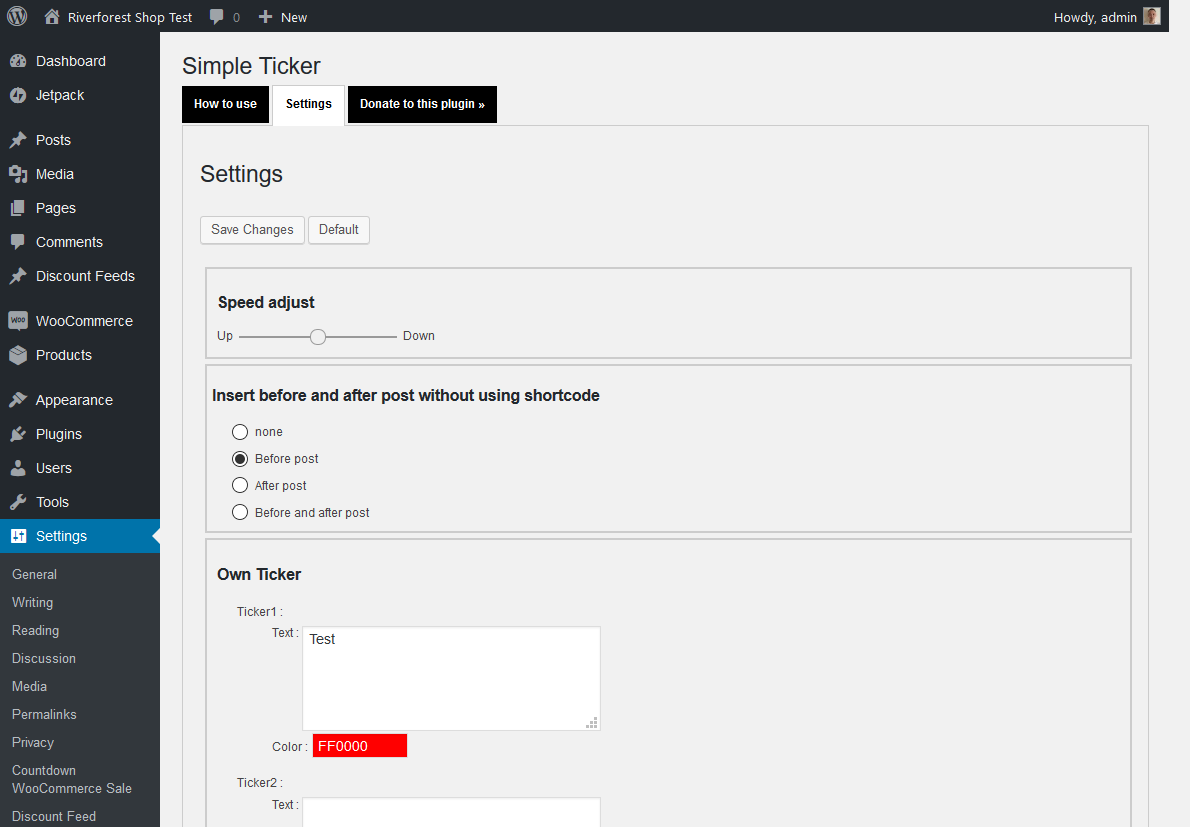Click the Plugins plug icon in sidebar

[x=18, y=434]
